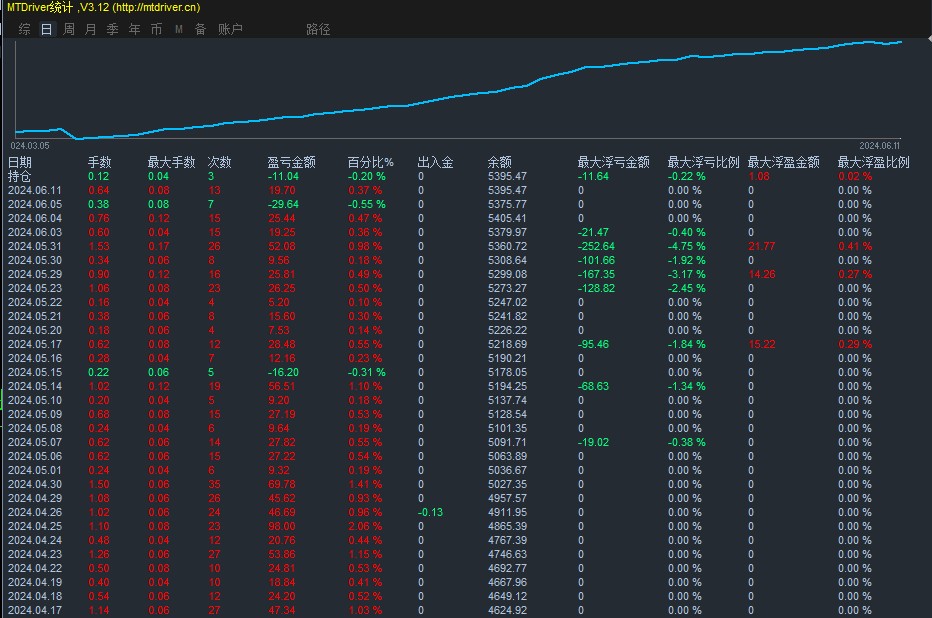932x618 pixels.
Task: Select the 日 daily statistics tab
Action: tap(46, 29)
